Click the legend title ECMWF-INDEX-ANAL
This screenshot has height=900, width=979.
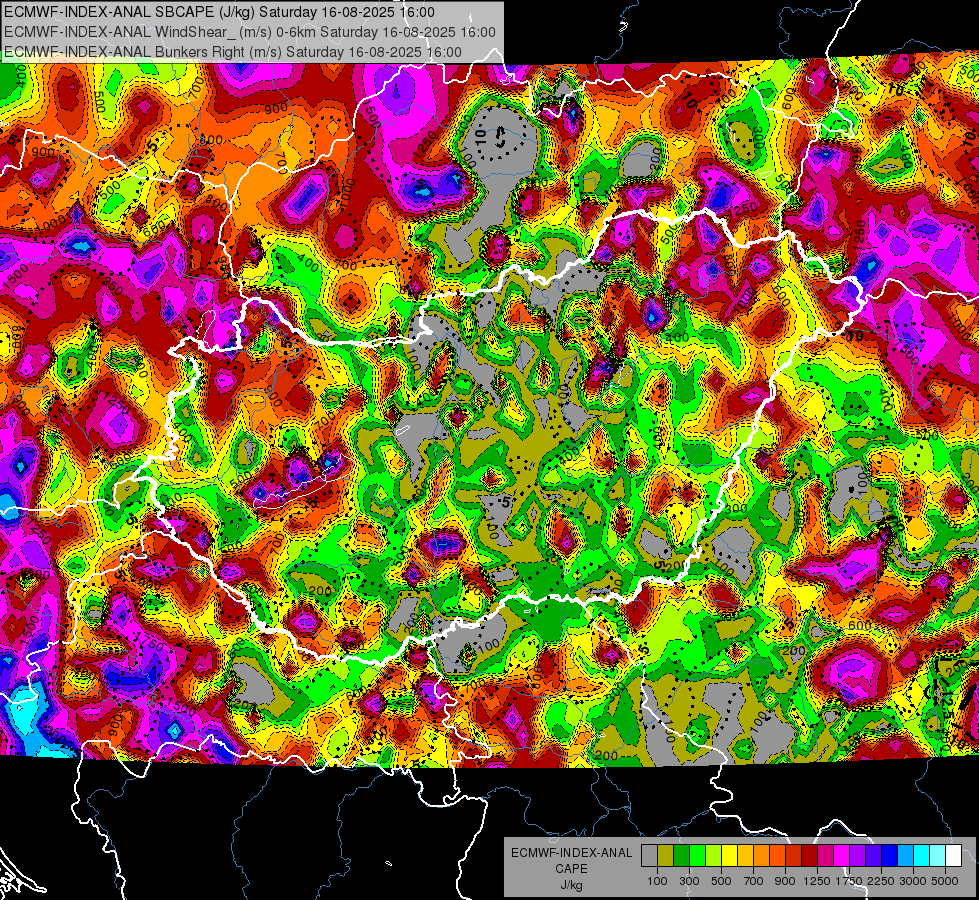(x=571, y=853)
